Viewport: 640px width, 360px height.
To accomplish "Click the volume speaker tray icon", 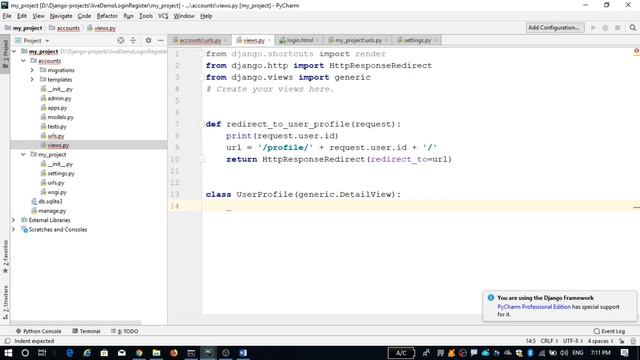I will point(564,353).
